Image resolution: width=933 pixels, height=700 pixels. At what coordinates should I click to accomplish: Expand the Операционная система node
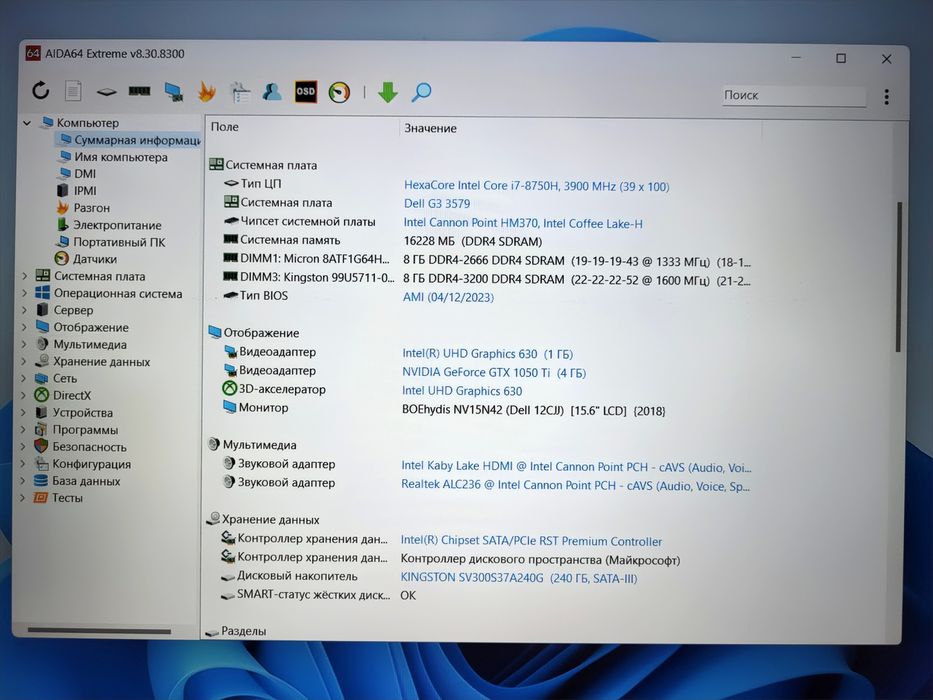click(x=24, y=293)
